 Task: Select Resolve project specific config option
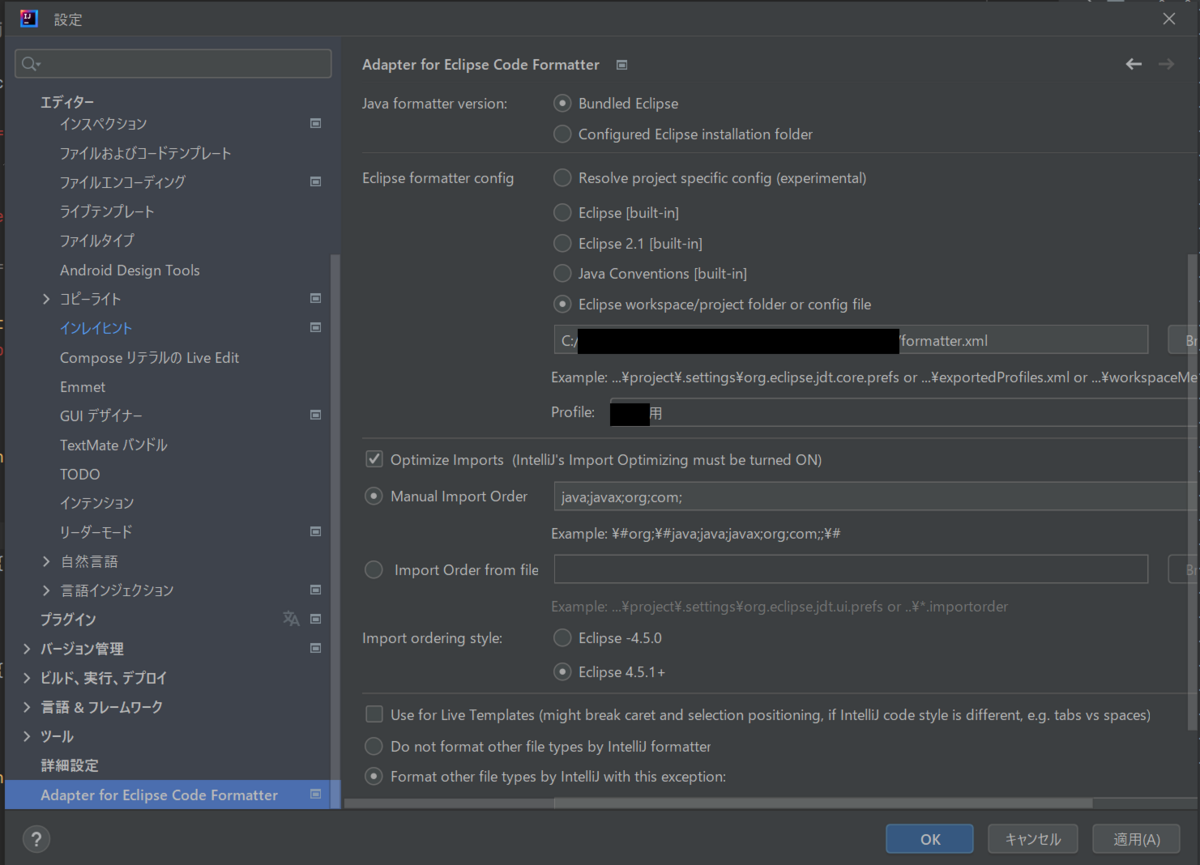[563, 178]
